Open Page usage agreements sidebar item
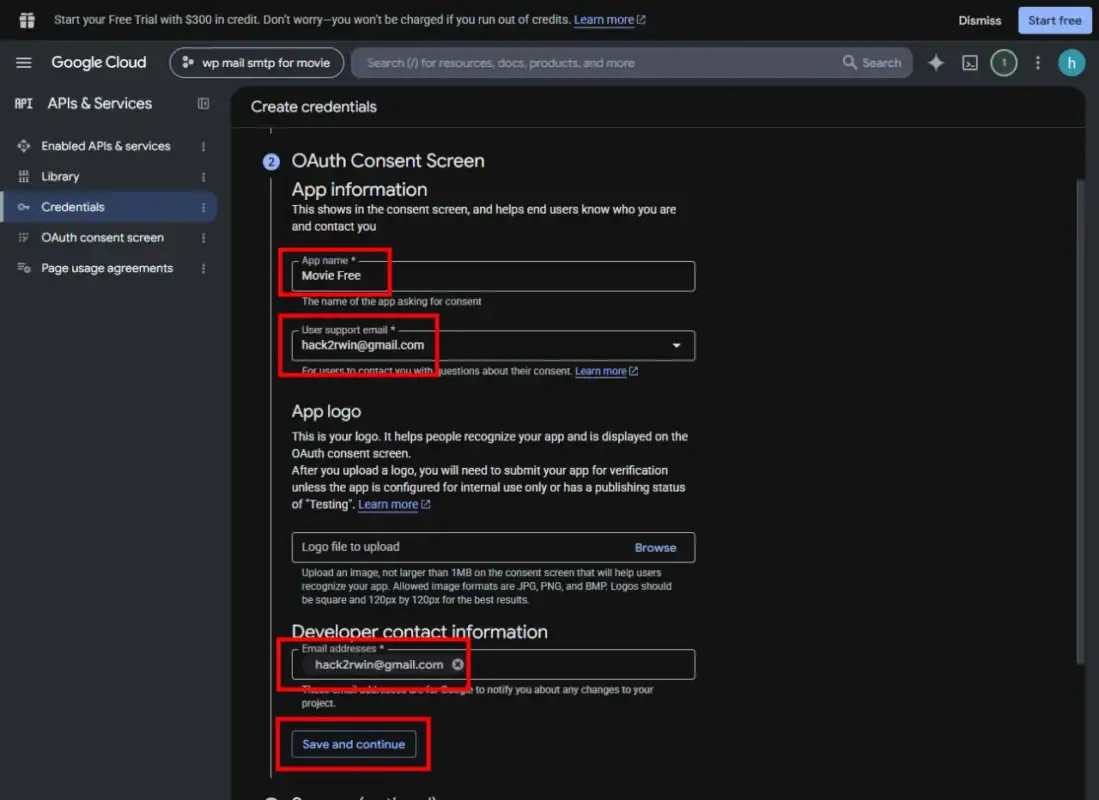 (107, 268)
